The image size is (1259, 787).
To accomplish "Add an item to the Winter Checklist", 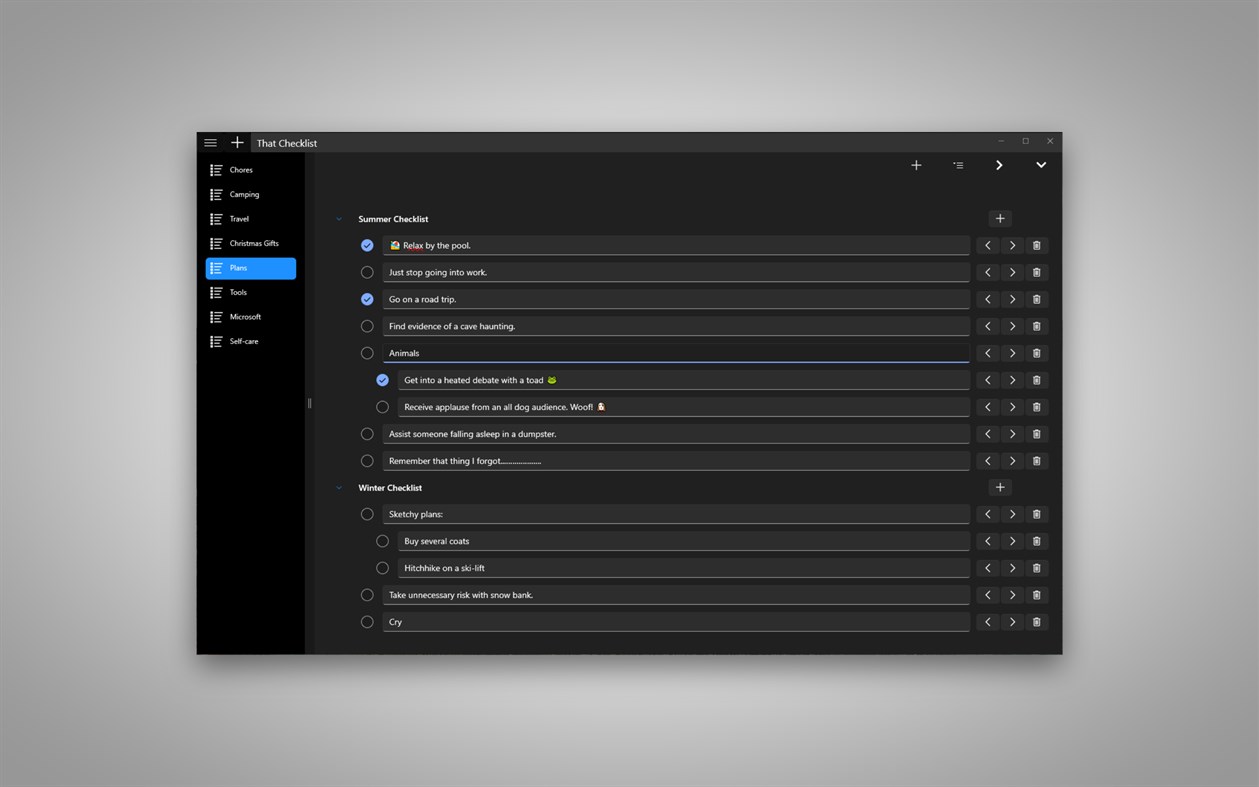I will (999, 487).
